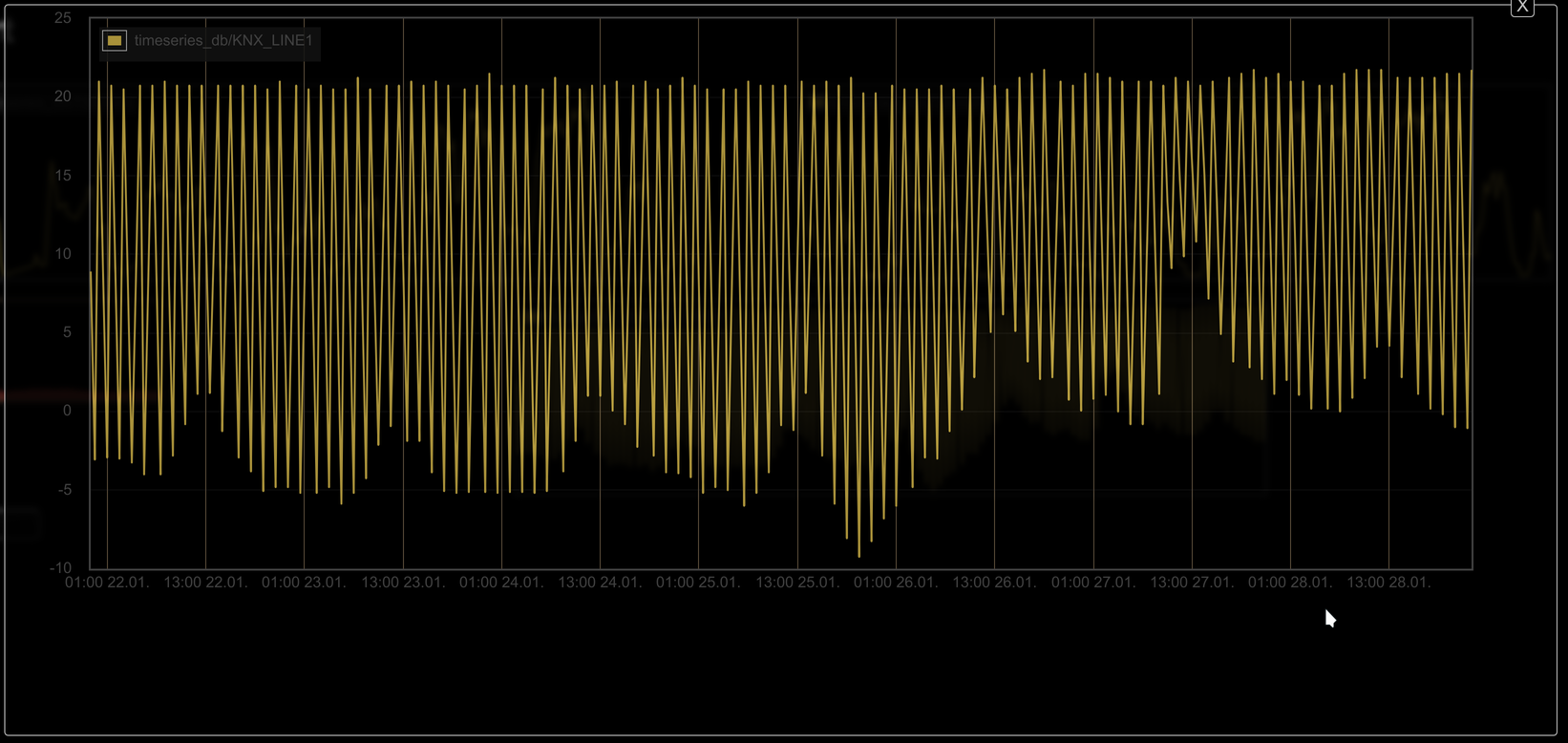The image size is (1568, 743).
Task: Click the '01:00 28.01.' x-axis label
Action: (x=1290, y=583)
